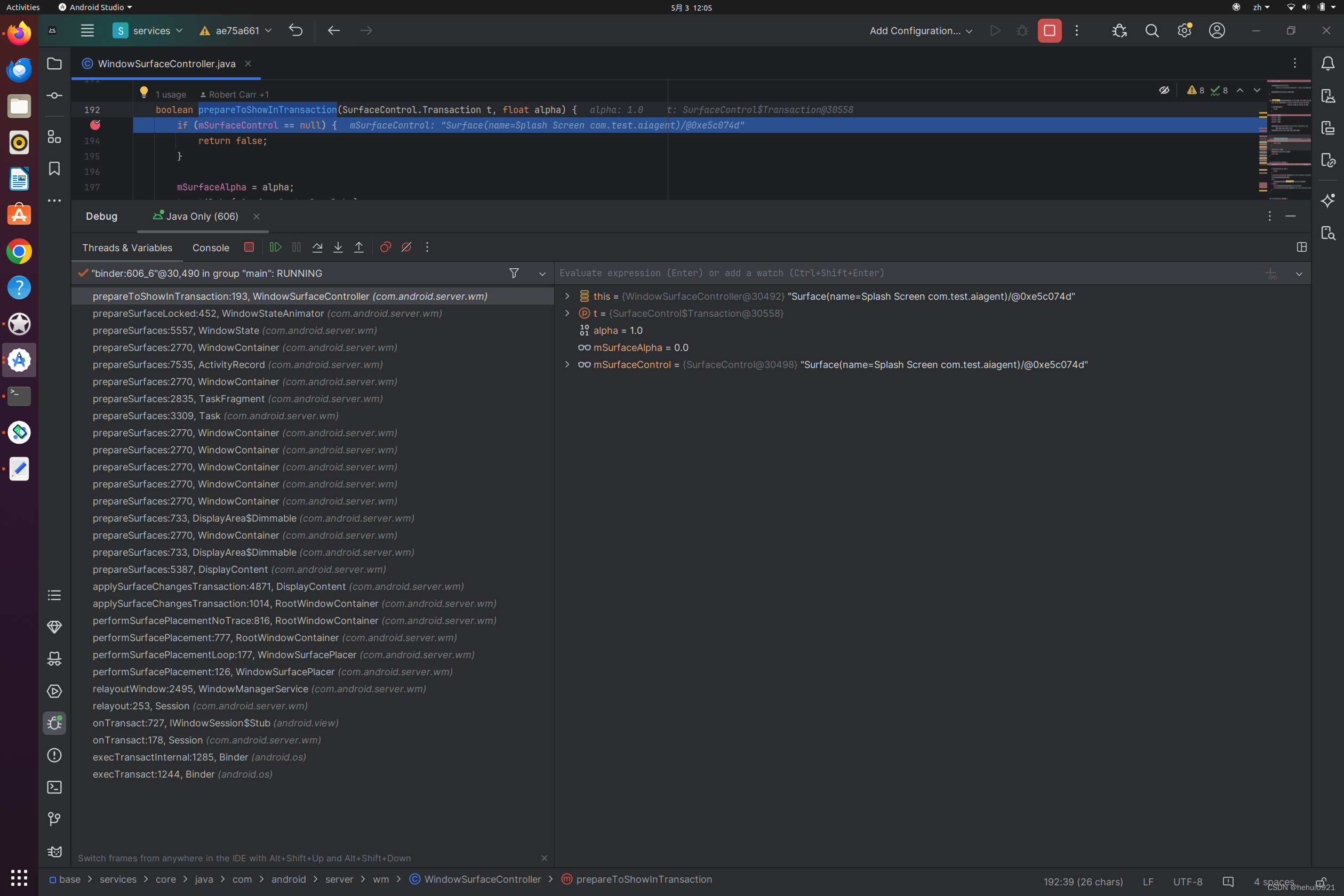Expand the 'this' variable node
Screen dimensions: 1344x896
point(567,296)
